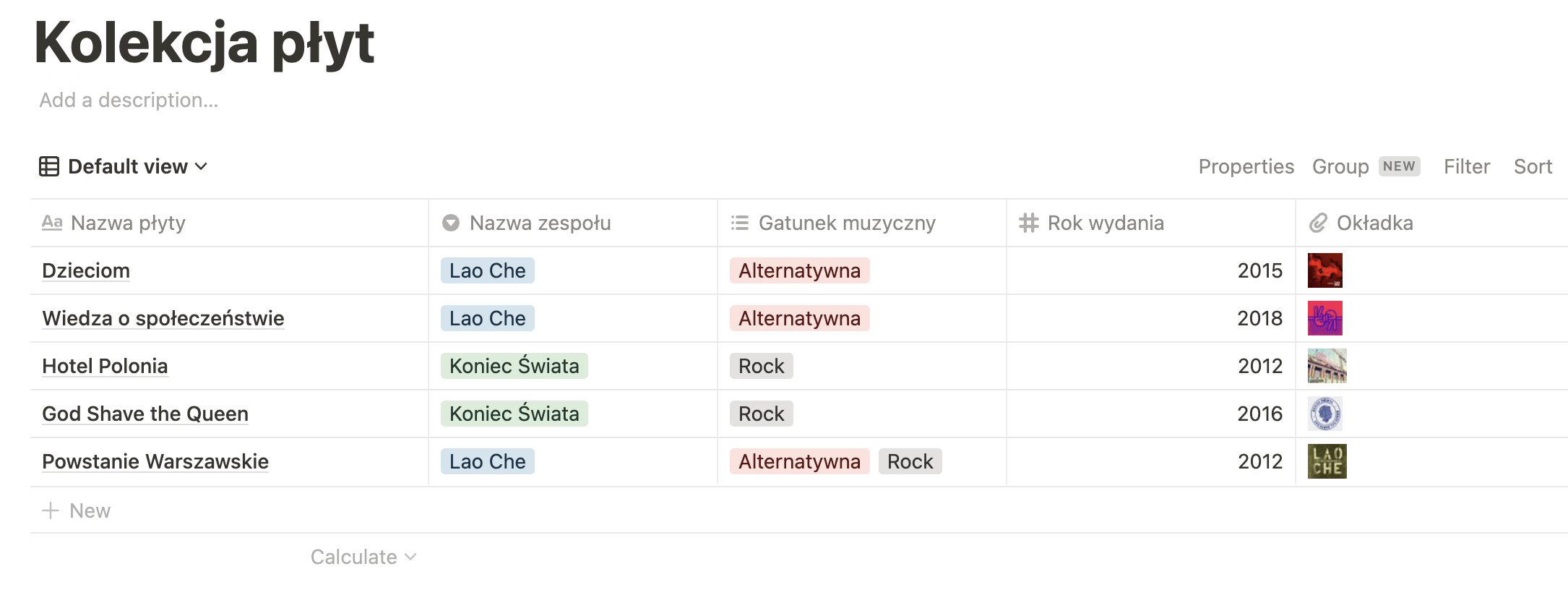Open the God Shave the Queen entry

tap(145, 414)
